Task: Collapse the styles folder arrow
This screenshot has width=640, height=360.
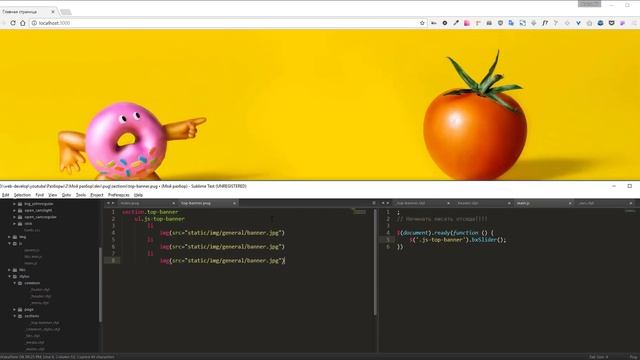Action: coord(9,276)
